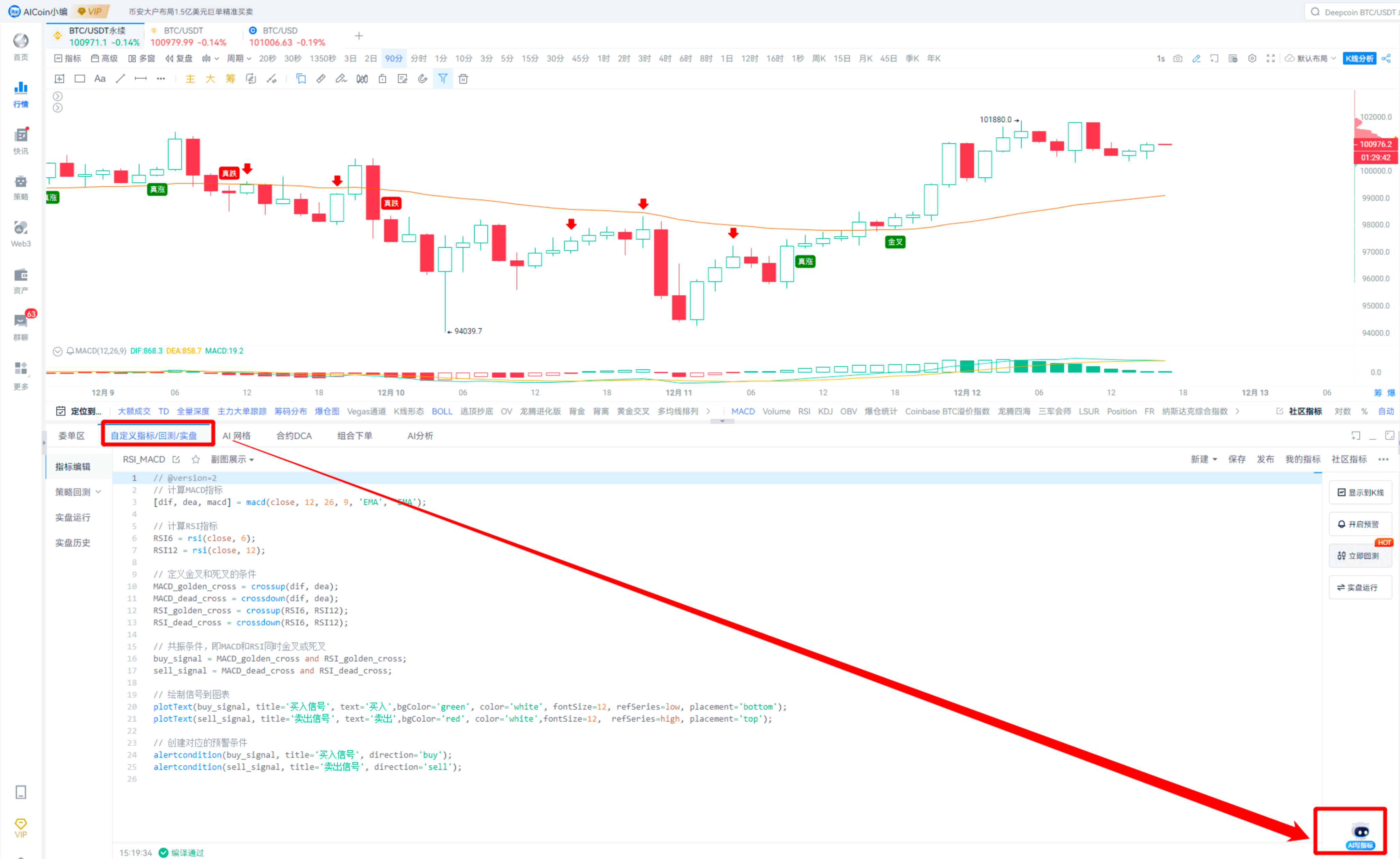Click the rename edit icon beside RSI_MACD

pyautogui.click(x=176, y=459)
